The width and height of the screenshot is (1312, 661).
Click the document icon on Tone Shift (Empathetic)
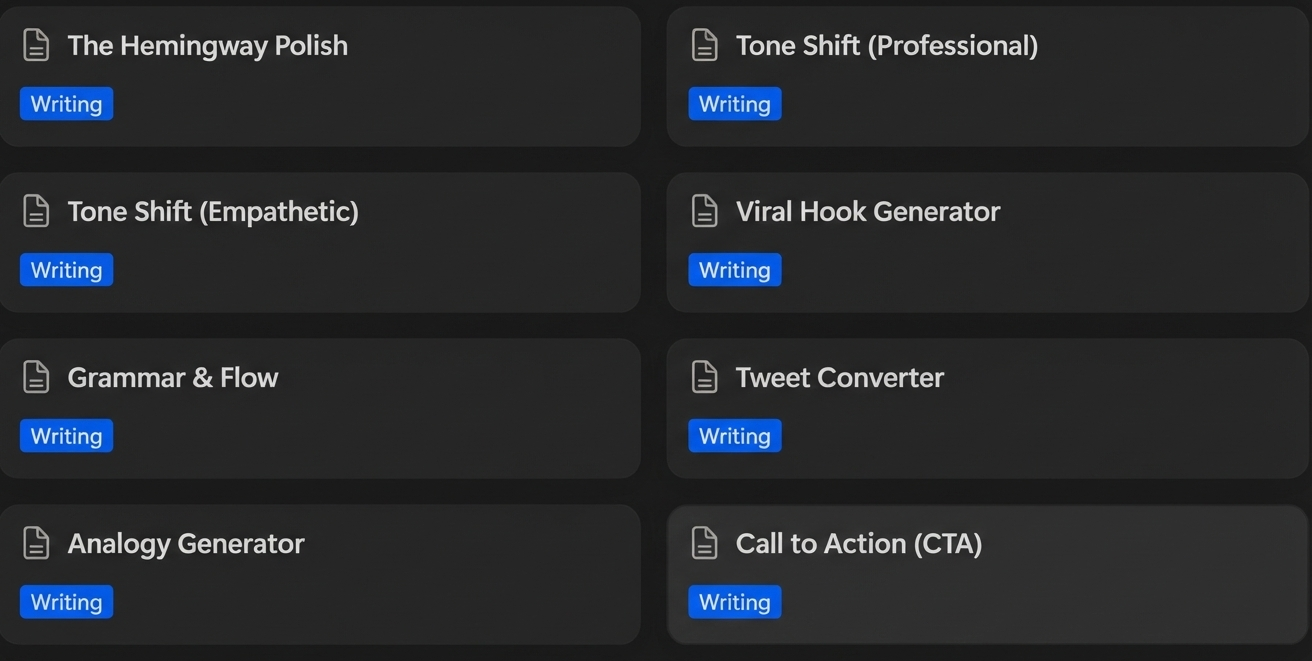[x=36, y=211]
